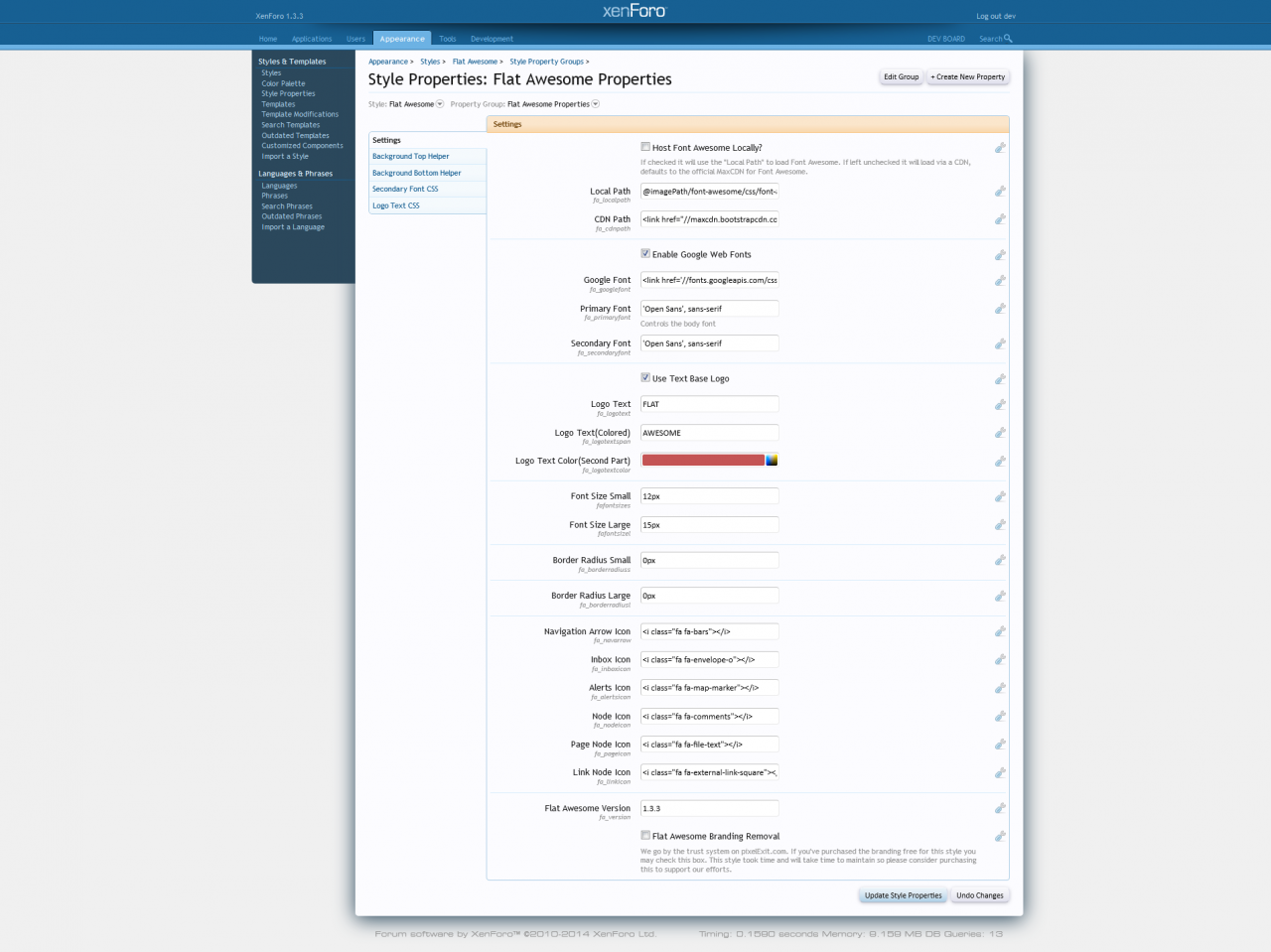1271x952 pixels.
Task: Open Template Modifications in sidebar
Action: 300,114
